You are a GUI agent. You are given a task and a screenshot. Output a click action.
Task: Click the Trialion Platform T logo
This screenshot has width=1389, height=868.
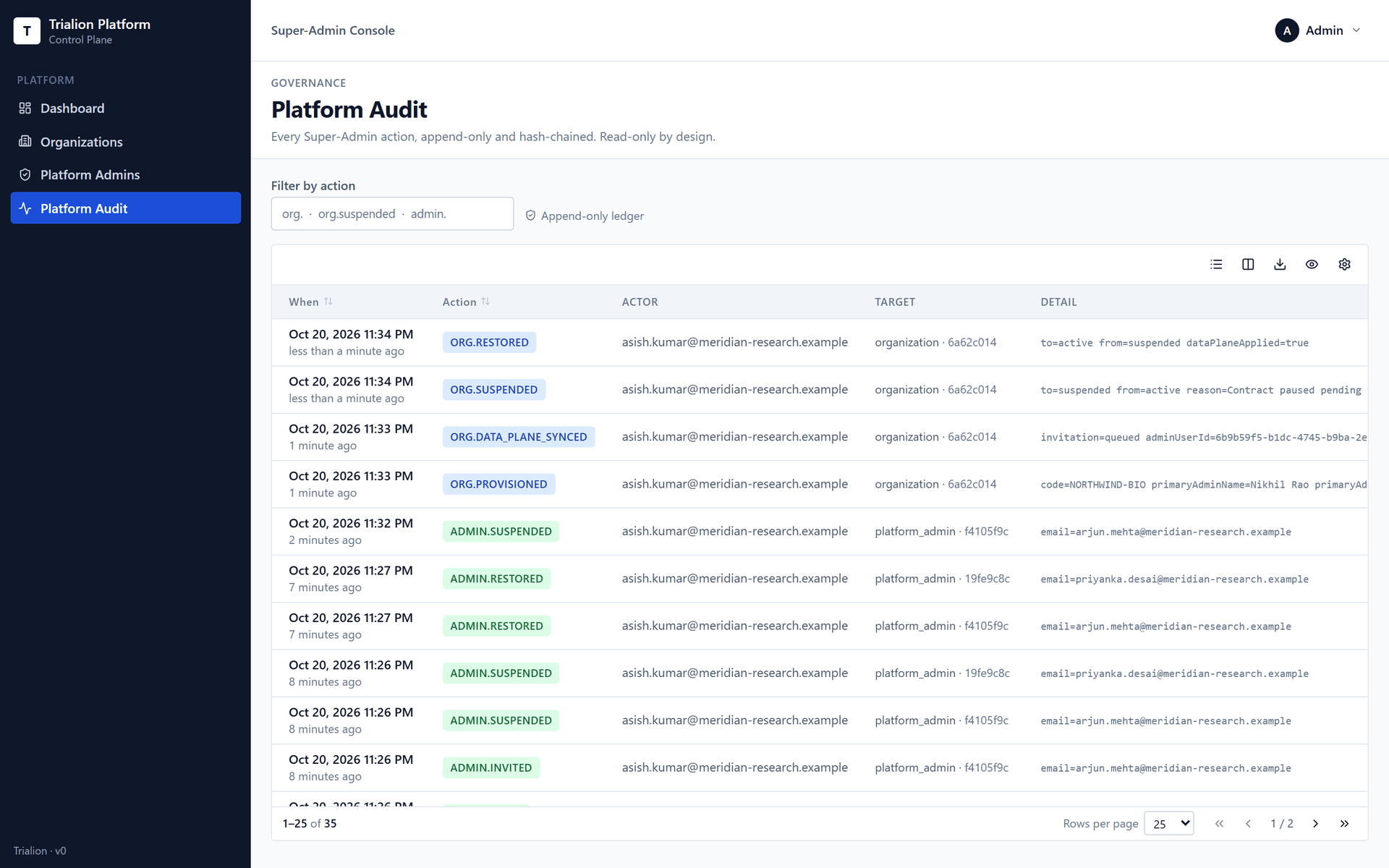tap(27, 31)
